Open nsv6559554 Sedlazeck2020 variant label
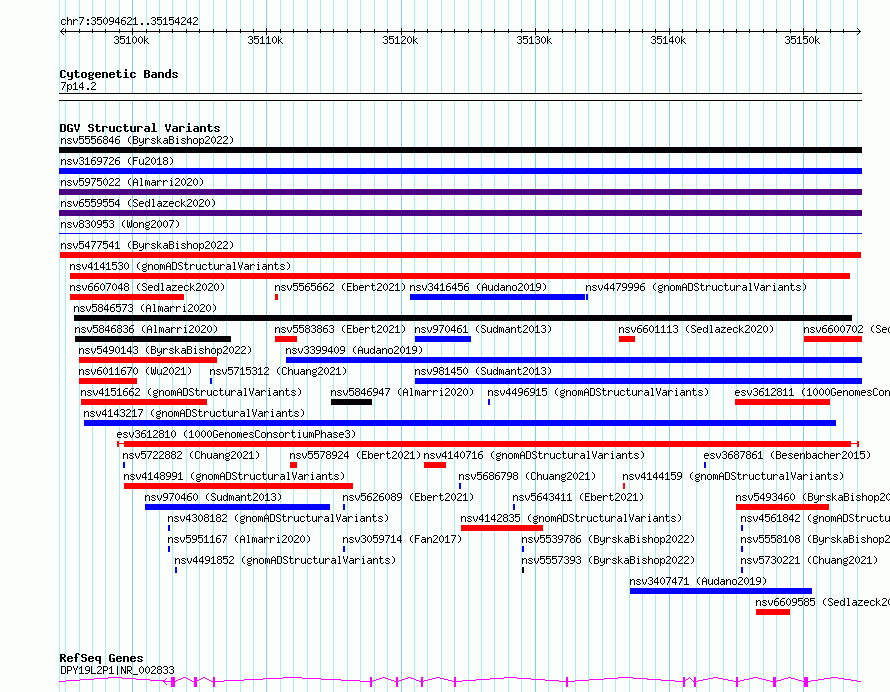890x692 pixels. coord(138,203)
